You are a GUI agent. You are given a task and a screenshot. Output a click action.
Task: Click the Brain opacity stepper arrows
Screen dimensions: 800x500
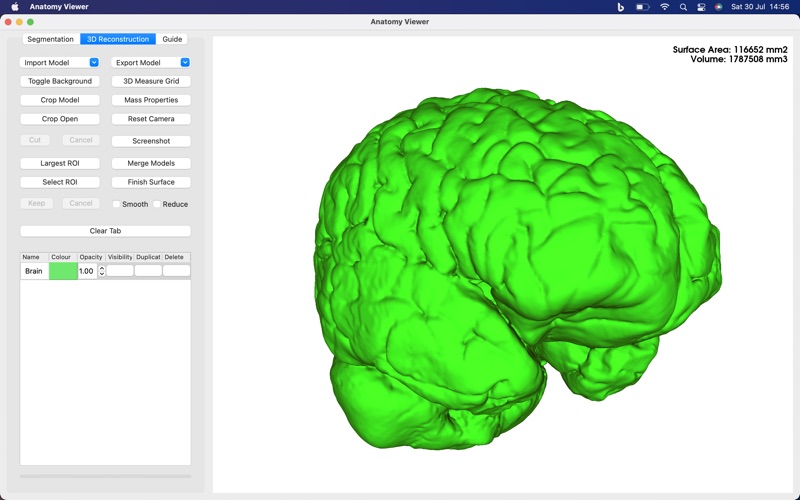point(102,271)
